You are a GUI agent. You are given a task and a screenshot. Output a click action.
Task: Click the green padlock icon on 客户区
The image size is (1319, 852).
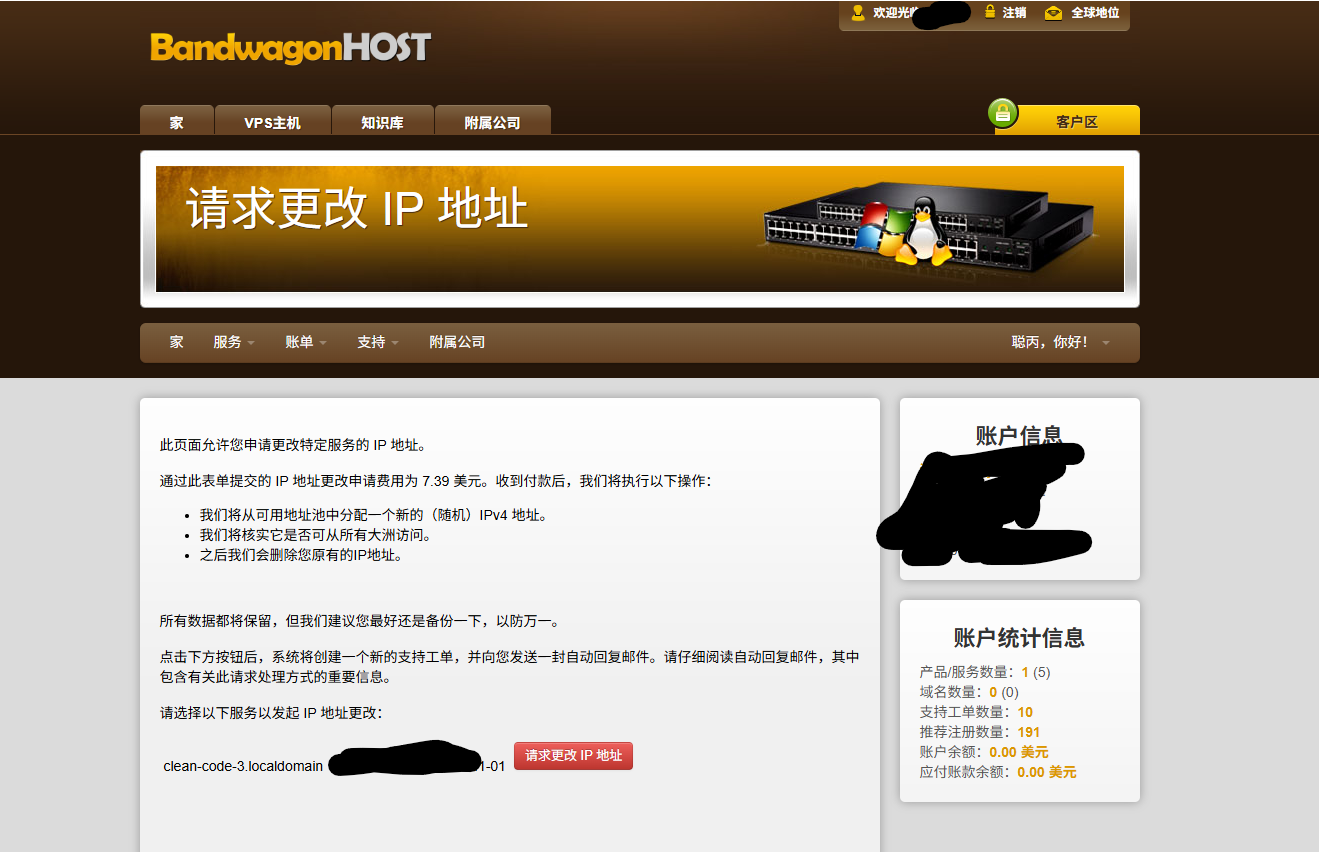click(x=1003, y=113)
